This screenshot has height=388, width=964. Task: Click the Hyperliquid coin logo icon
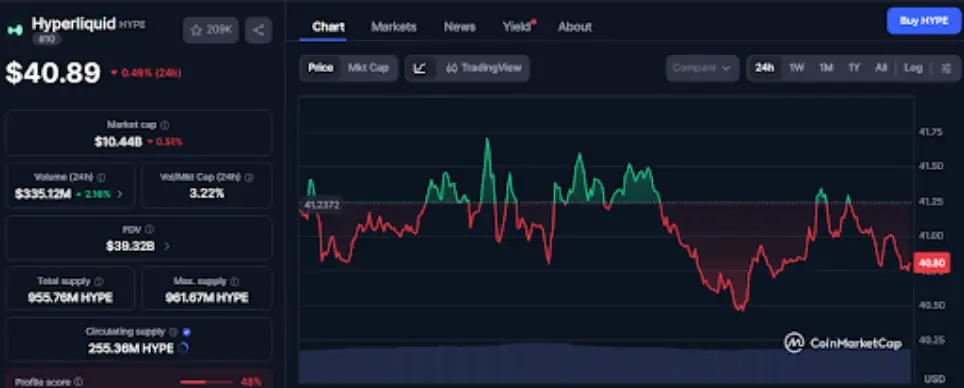[15, 30]
